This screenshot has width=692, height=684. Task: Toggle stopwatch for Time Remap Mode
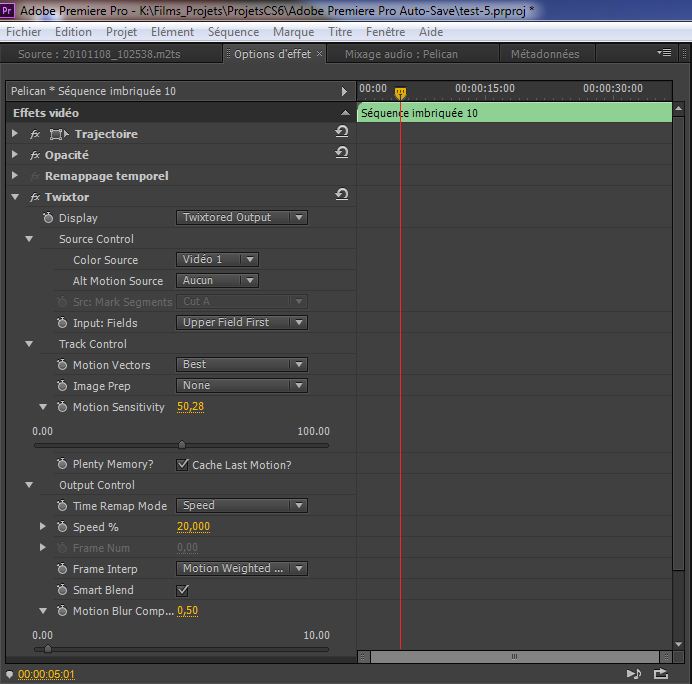[x=62, y=506]
